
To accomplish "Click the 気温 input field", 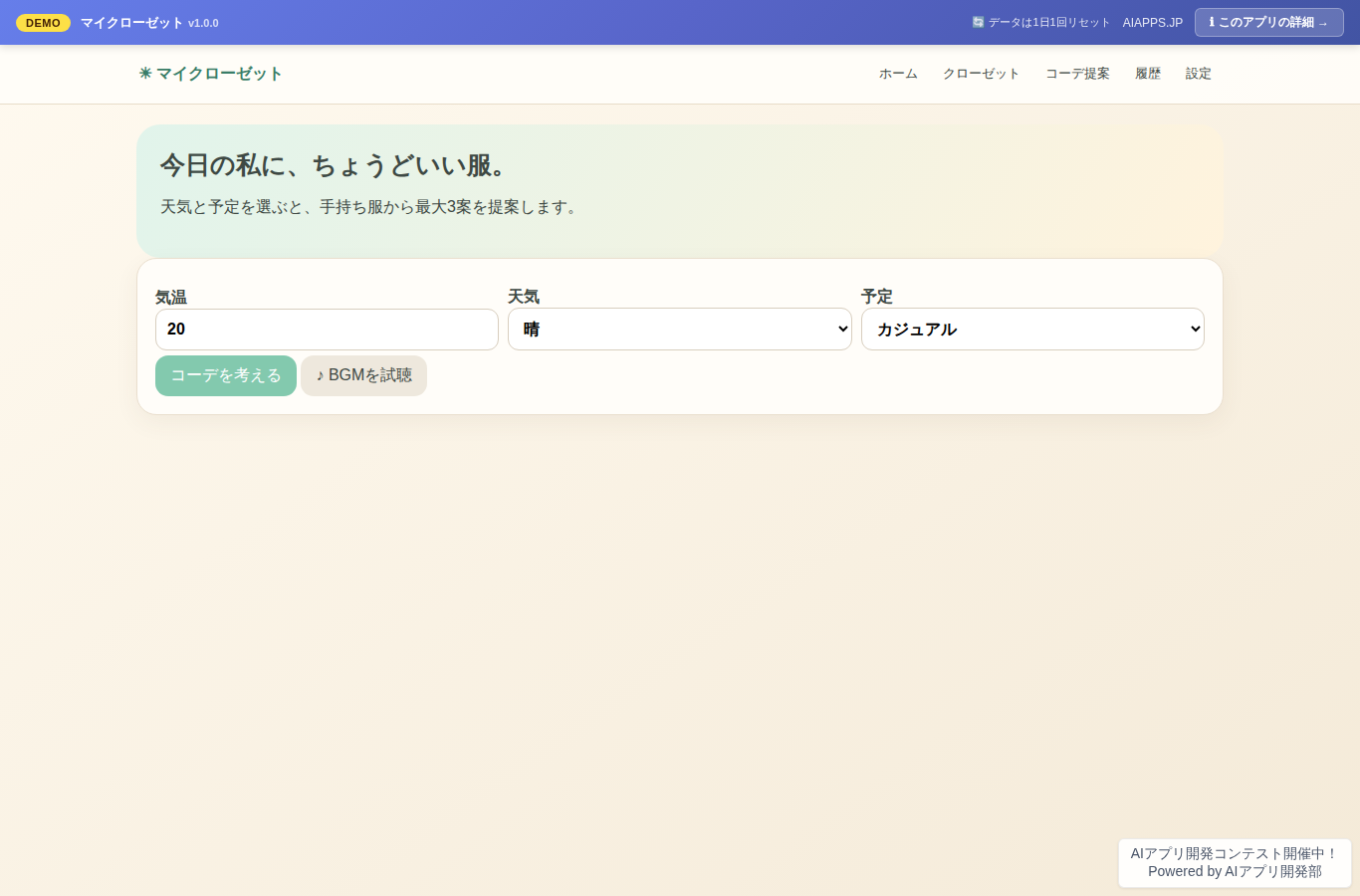I will [327, 330].
